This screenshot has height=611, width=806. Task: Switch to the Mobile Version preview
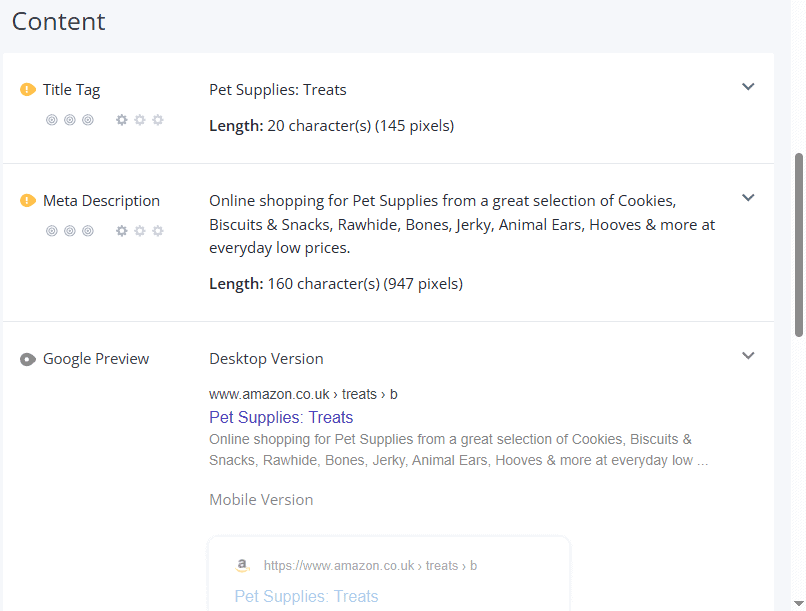261,499
